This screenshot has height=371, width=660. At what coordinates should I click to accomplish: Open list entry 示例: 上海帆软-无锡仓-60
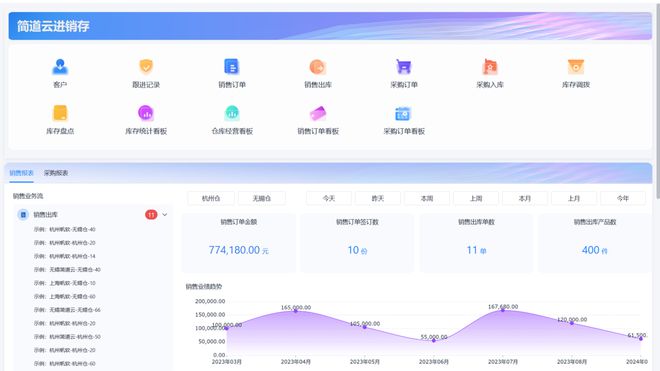point(65,296)
